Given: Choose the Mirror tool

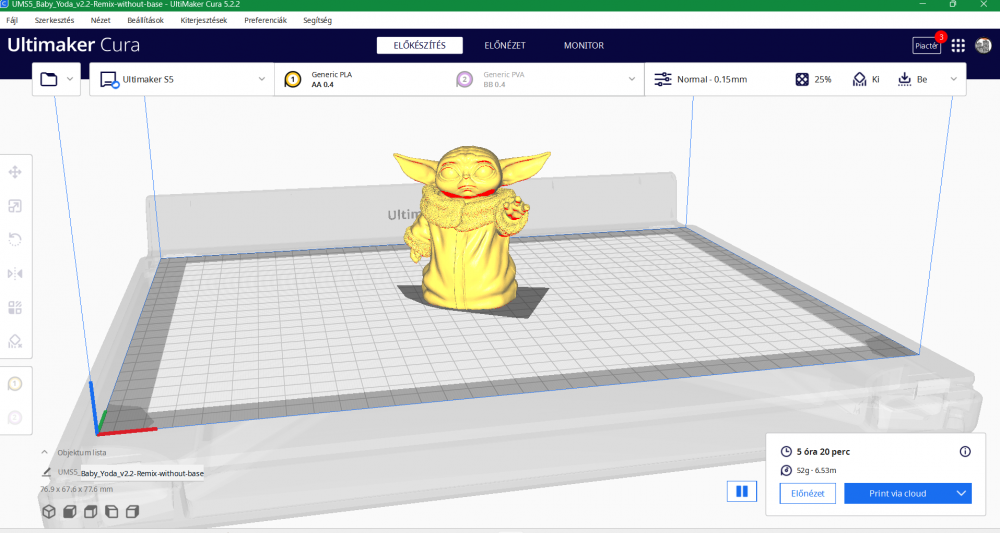Looking at the screenshot, I should coord(15,273).
